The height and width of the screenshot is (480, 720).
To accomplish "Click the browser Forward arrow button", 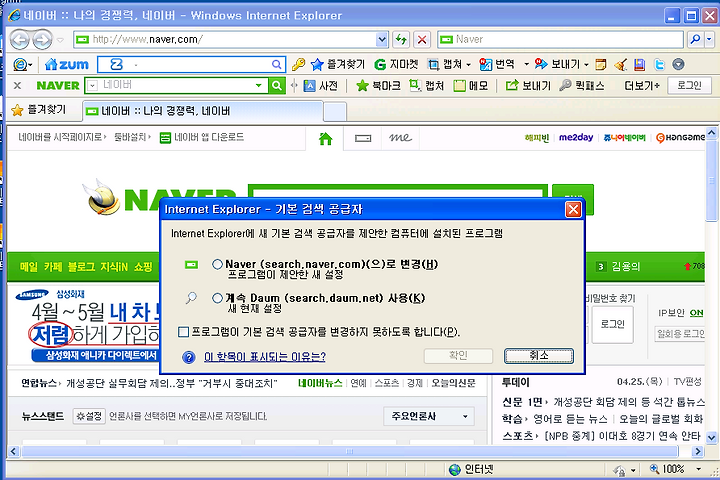I will coord(42,40).
